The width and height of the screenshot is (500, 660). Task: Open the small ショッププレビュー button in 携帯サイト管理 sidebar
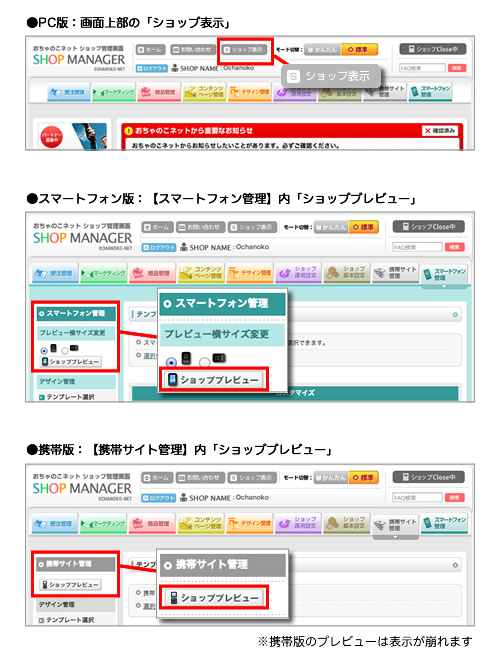pos(70,585)
